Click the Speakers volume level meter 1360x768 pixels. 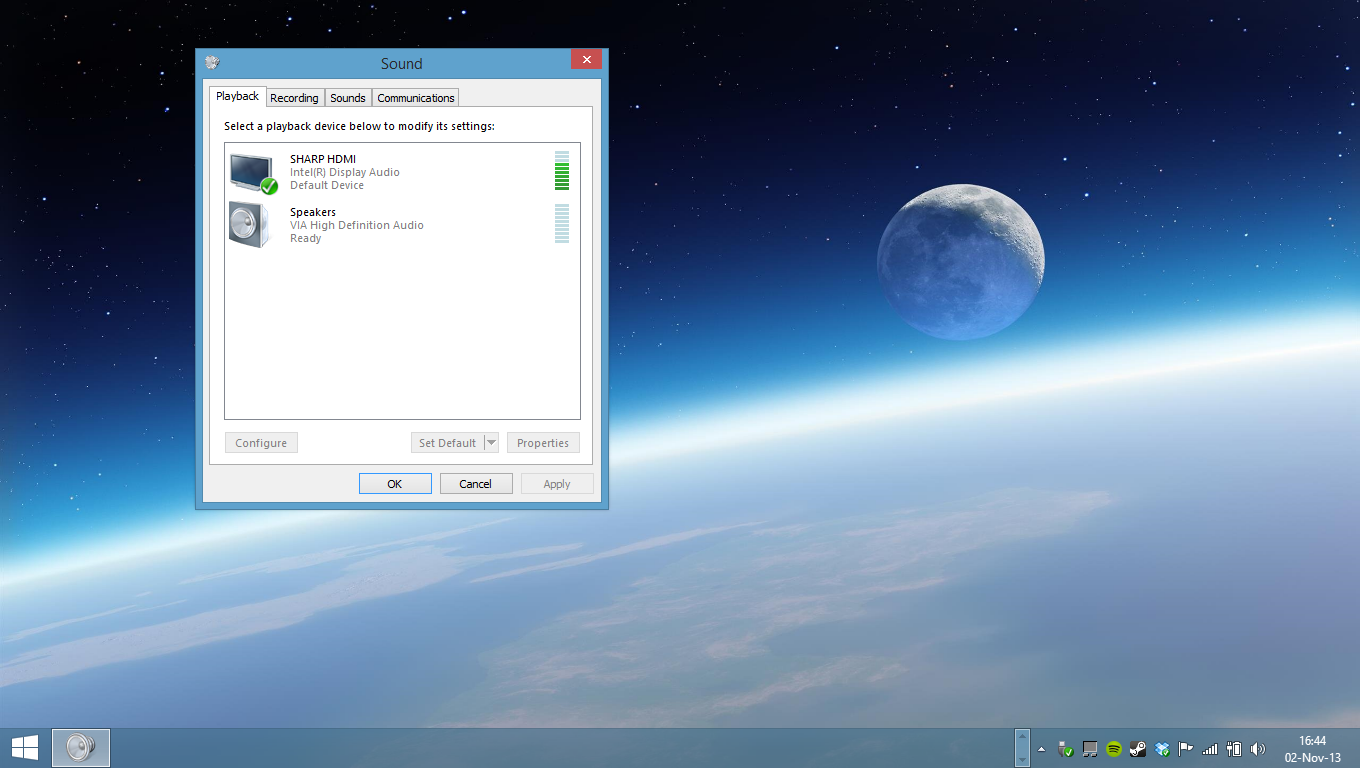[562, 224]
